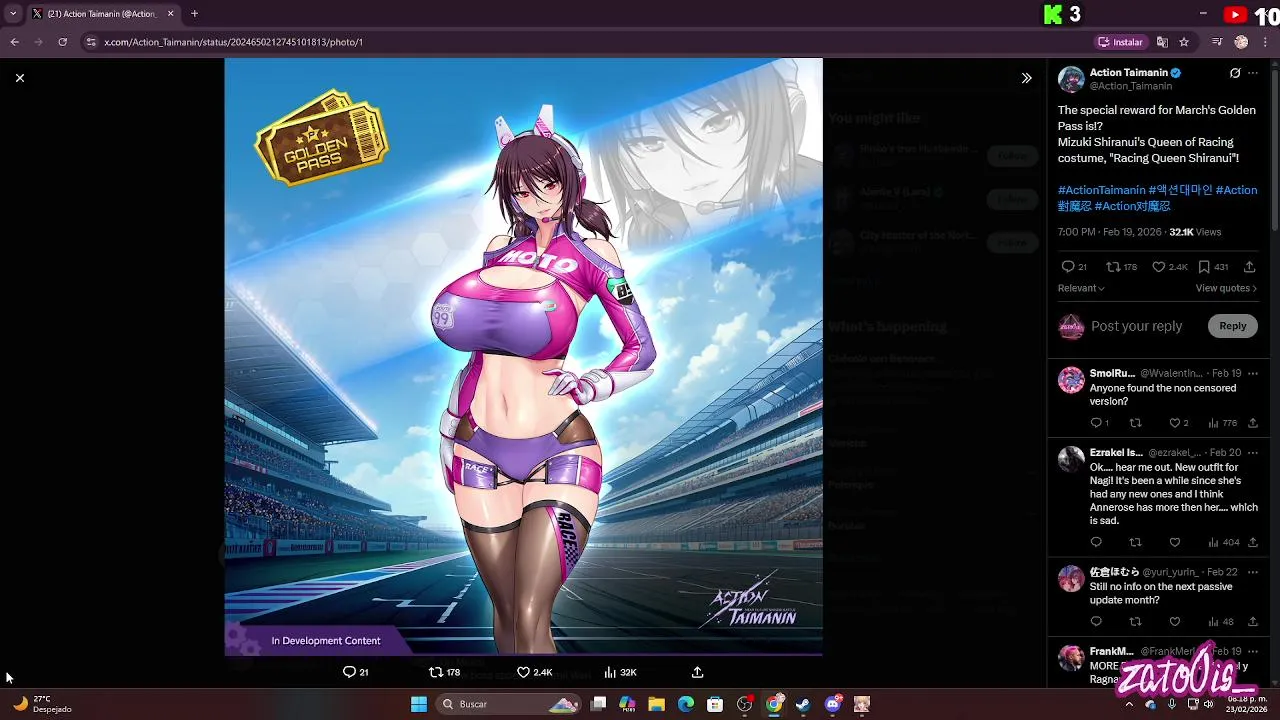1280x720 pixels.
Task: Click the #ActionTaimanin hashtag
Action: [x=1101, y=190]
